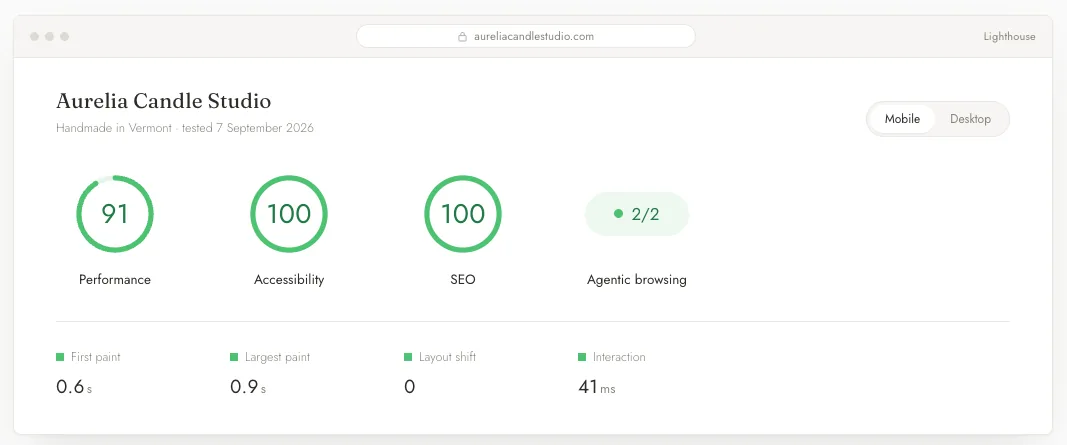
Task: Click the Handmade in Vermont tested date subtitle
Action: (x=184, y=128)
